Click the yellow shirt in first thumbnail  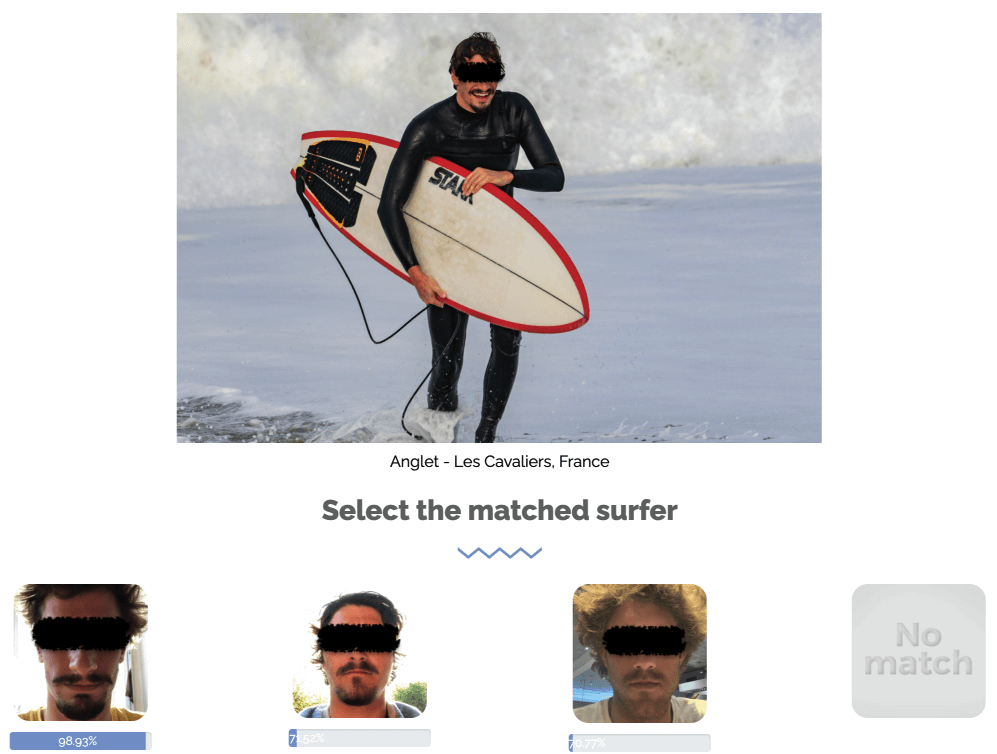click(81, 713)
